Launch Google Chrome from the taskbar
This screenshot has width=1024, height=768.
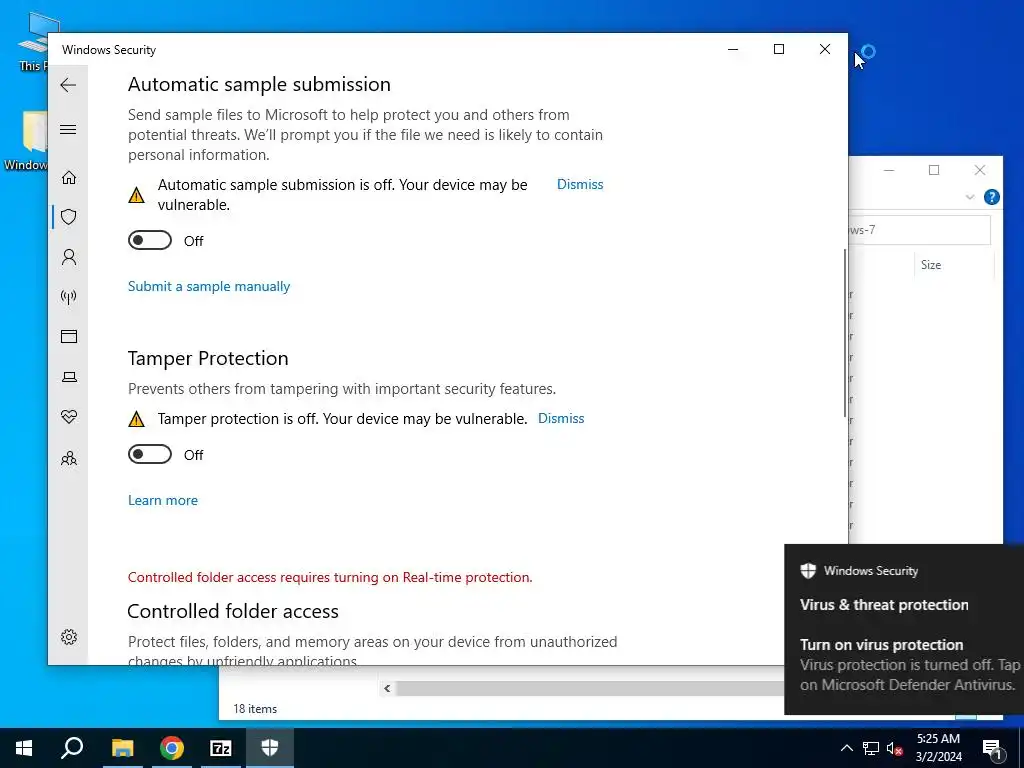pos(172,748)
